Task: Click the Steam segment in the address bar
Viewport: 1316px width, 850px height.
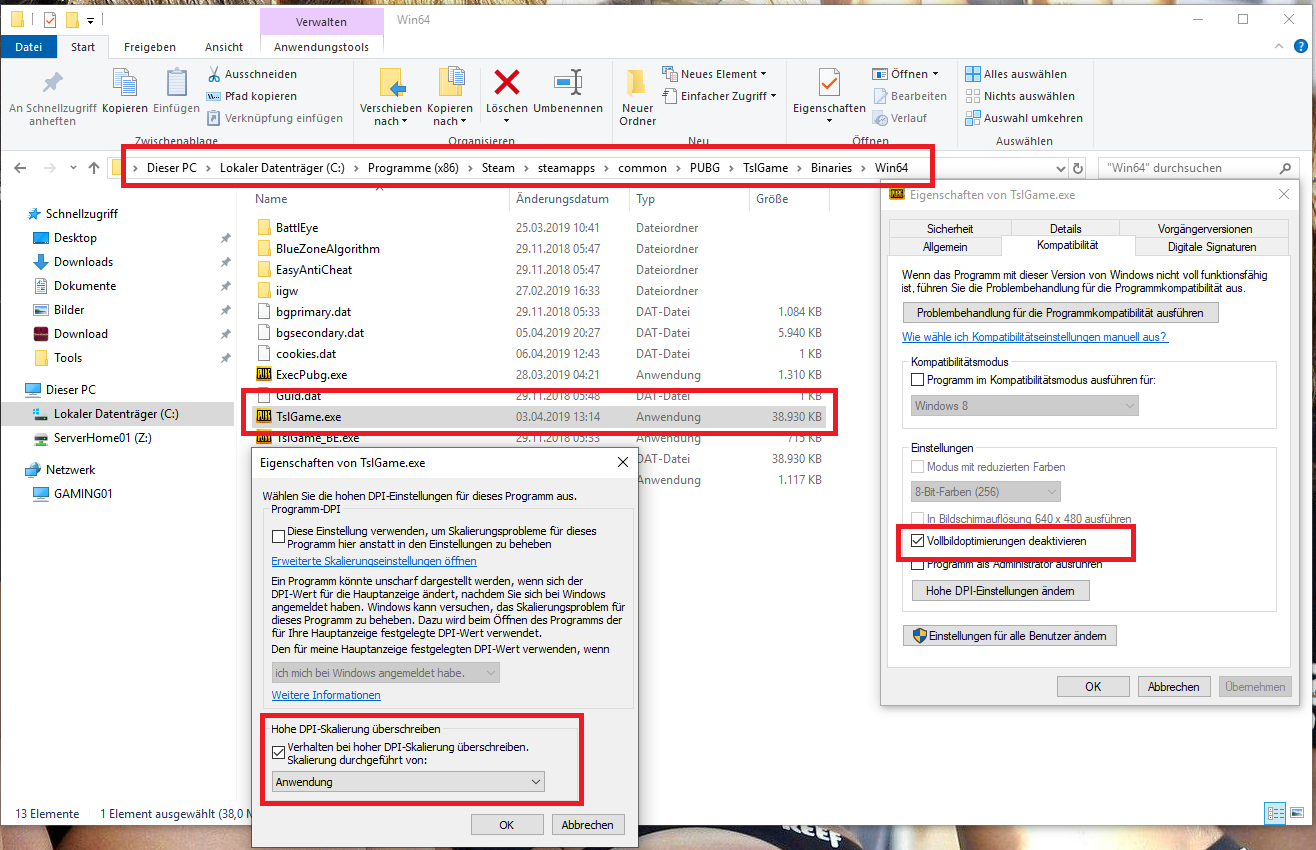Action: 498,168
